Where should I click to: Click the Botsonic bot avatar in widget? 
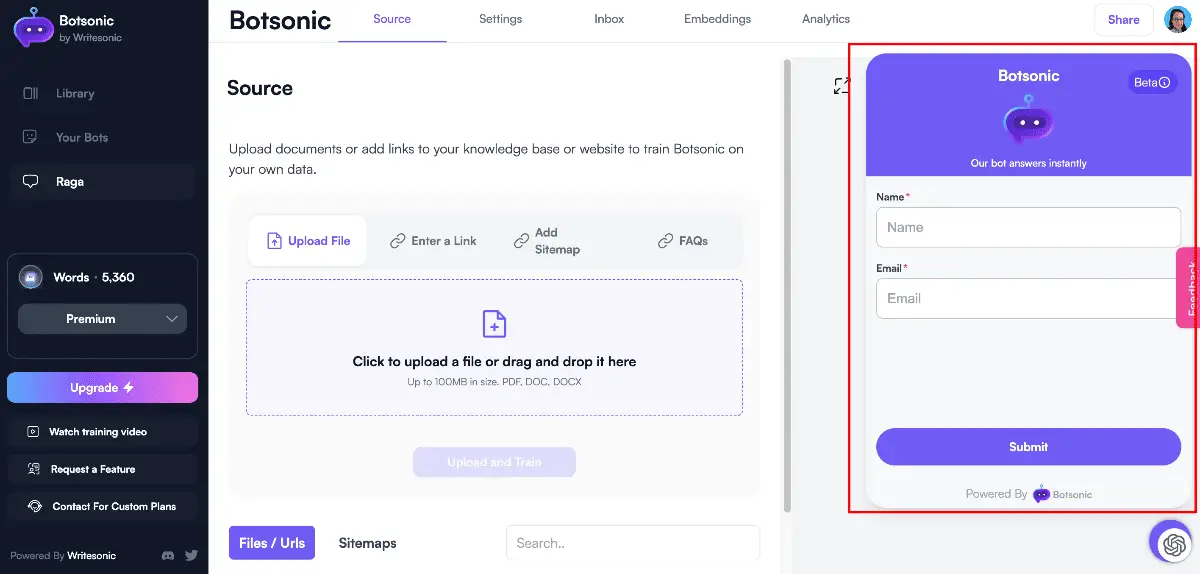pos(1028,121)
